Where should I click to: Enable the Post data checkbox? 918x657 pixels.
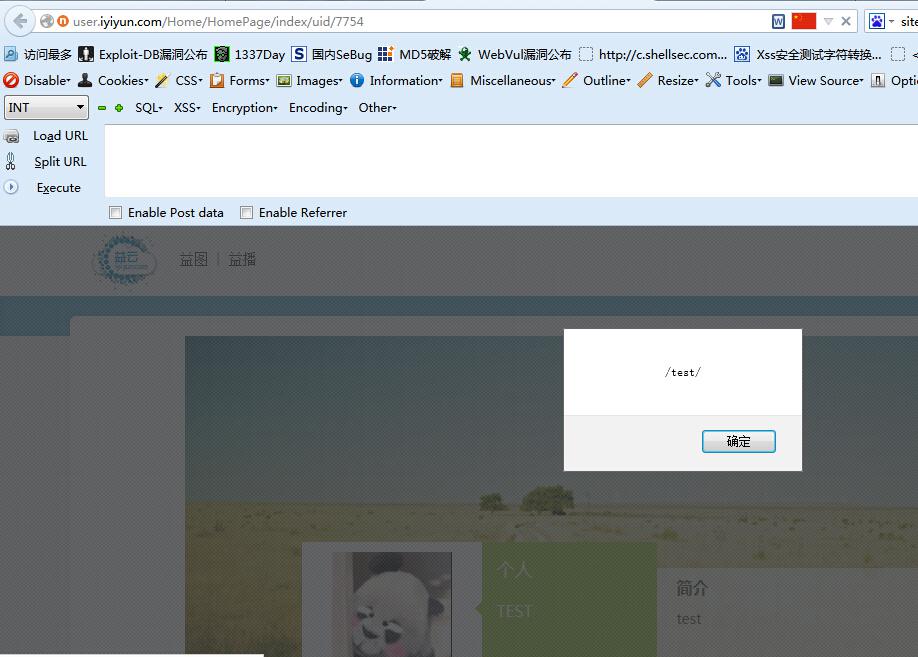[115, 213]
